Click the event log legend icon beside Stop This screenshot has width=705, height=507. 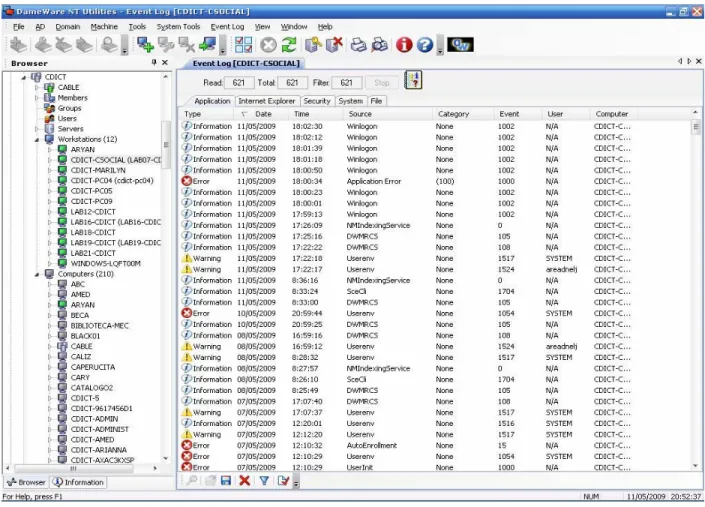pos(413,80)
